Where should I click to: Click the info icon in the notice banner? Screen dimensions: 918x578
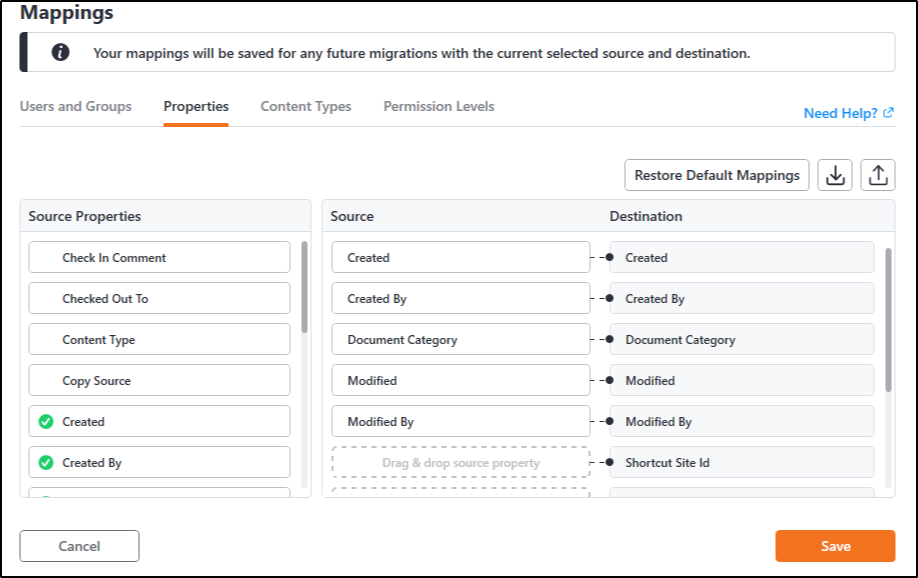click(x=60, y=51)
